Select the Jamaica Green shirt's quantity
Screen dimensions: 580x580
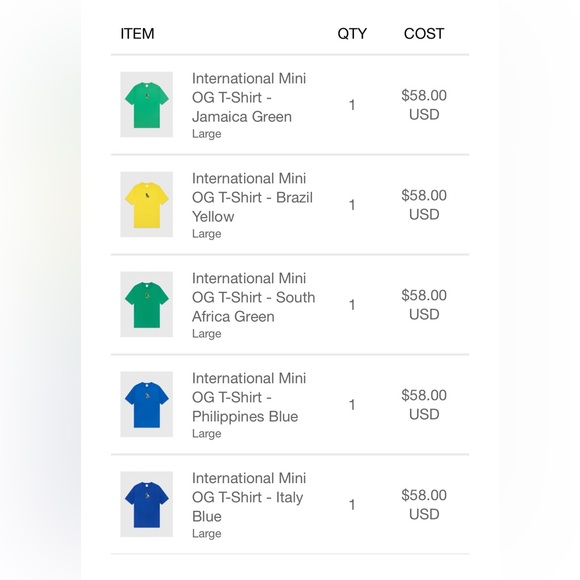[x=352, y=105]
